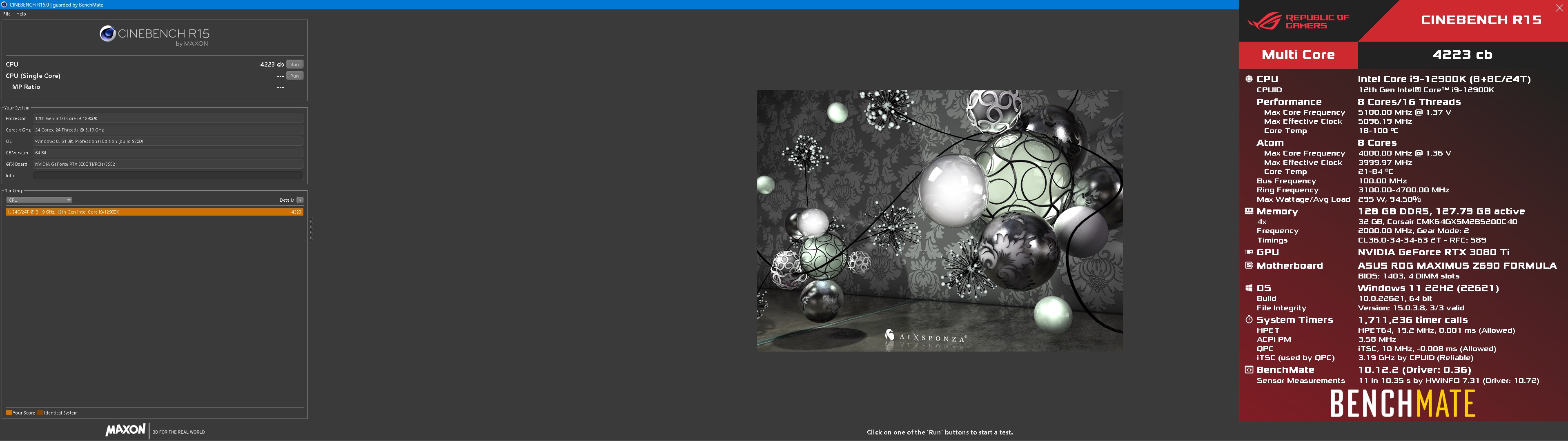The height and width of the screenshot is (441, 1568).
Task: Click the 4223 cb CPU score text
Action: coord(272,65)
